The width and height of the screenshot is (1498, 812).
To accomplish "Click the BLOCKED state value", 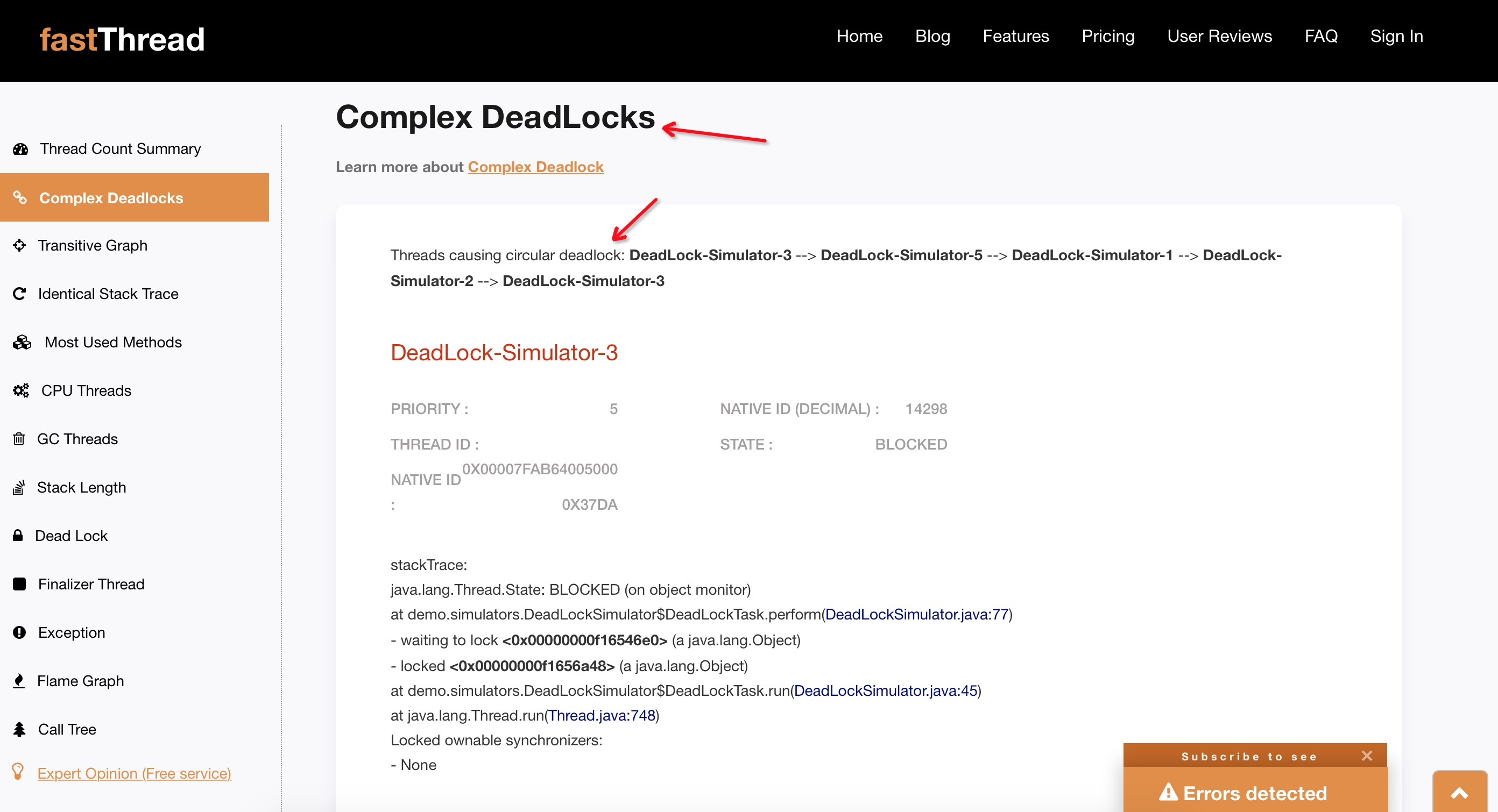I will tap(911, 445).
